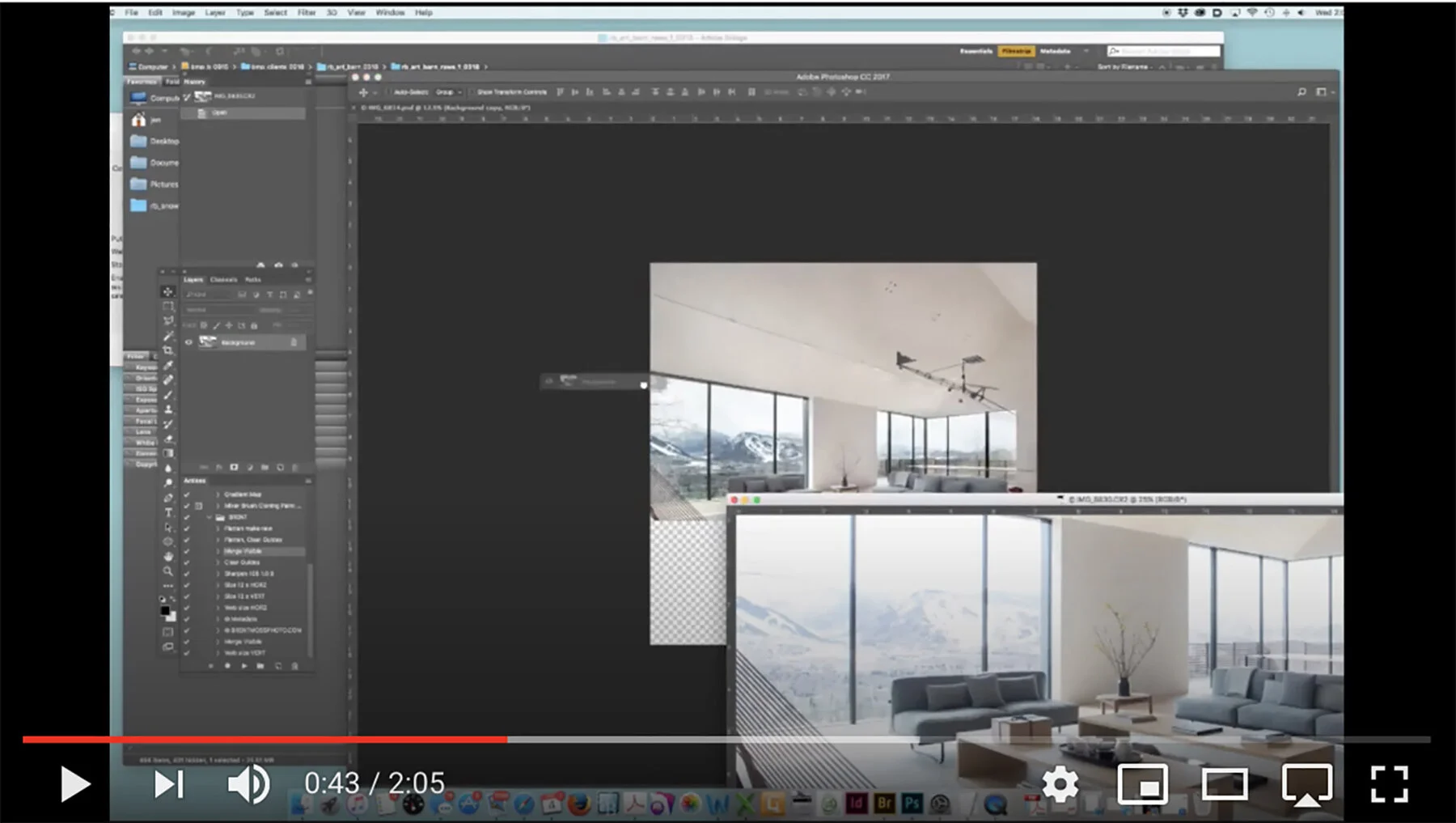
Task: Open the Image menu
Action: pos(184,13)
